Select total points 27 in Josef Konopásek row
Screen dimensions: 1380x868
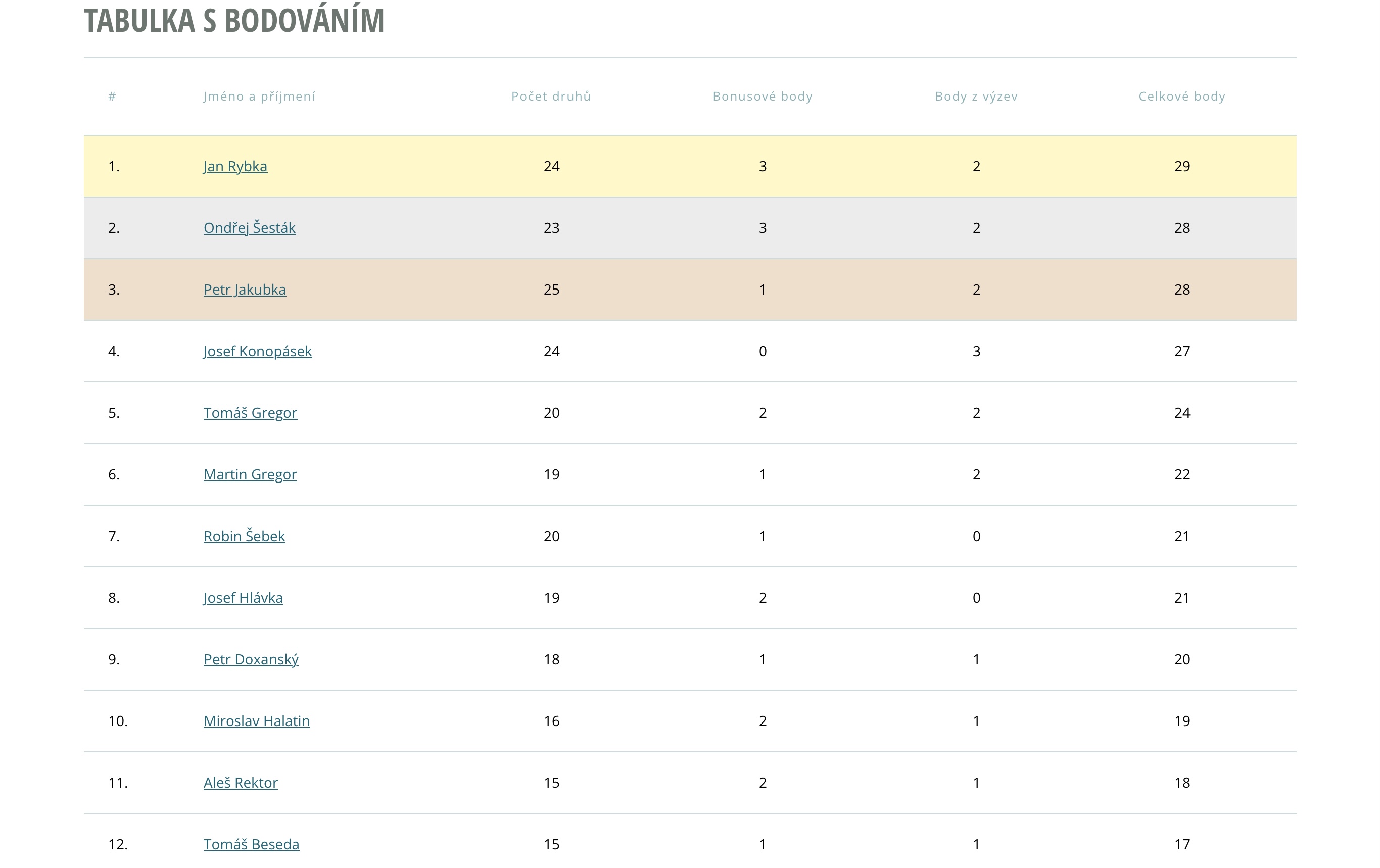pyautogui.click(x=1182, y=351)
